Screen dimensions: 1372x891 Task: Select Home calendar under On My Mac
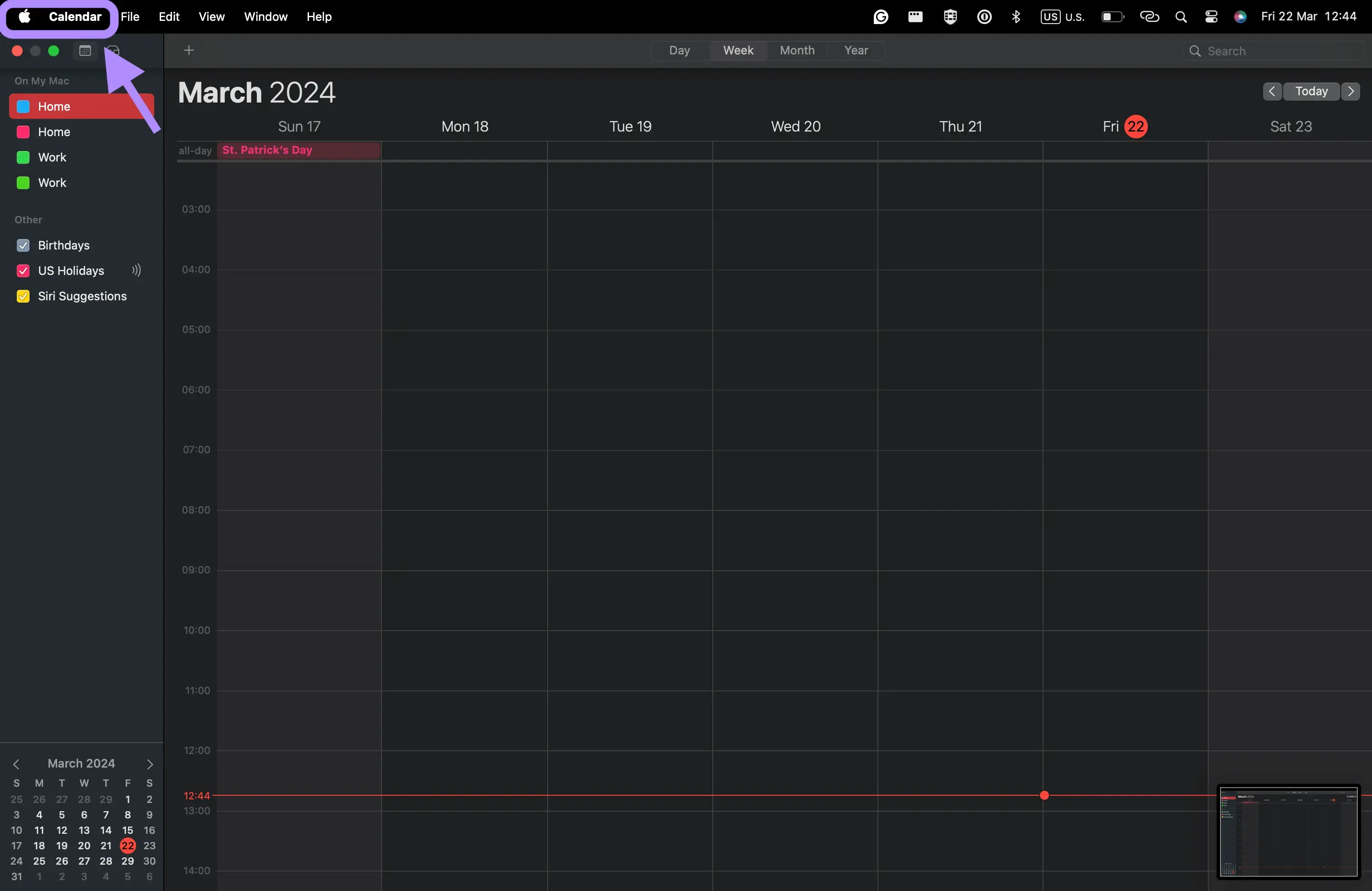click(x=54, y=106)
